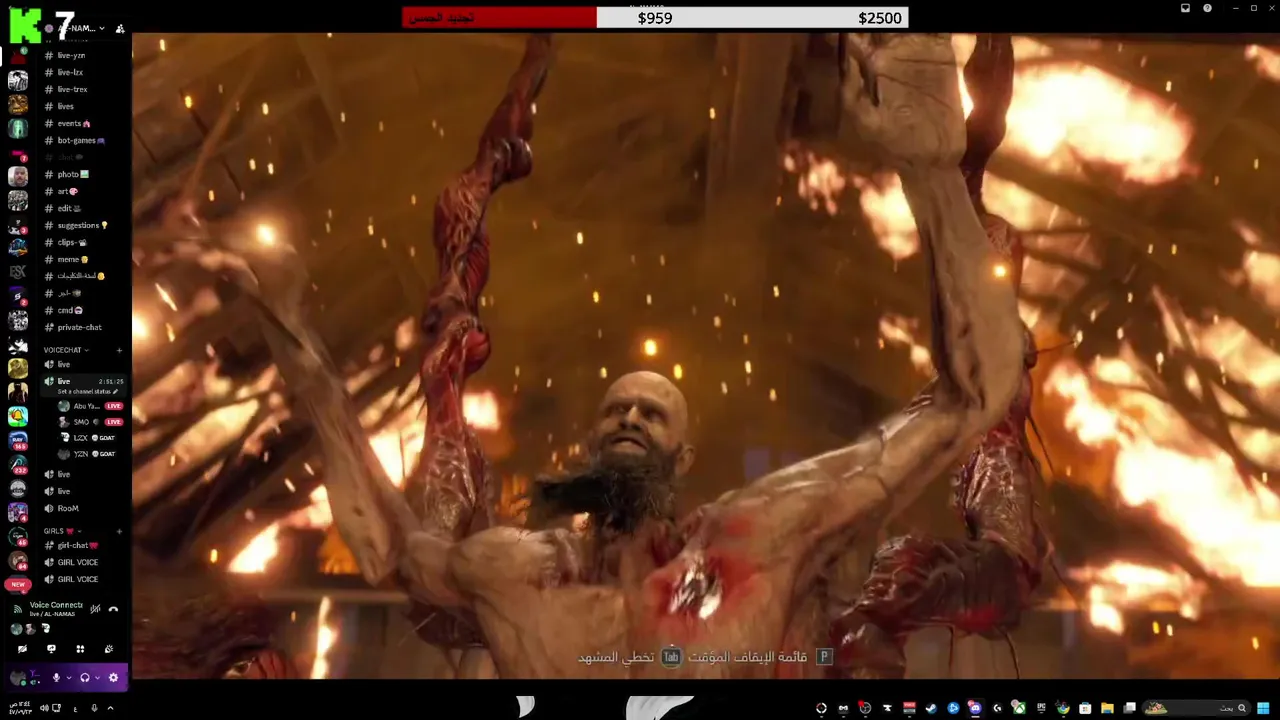Click P pause menu game prompt
The width and height of the screenshot is (1280, 720).
click(761, 657)
